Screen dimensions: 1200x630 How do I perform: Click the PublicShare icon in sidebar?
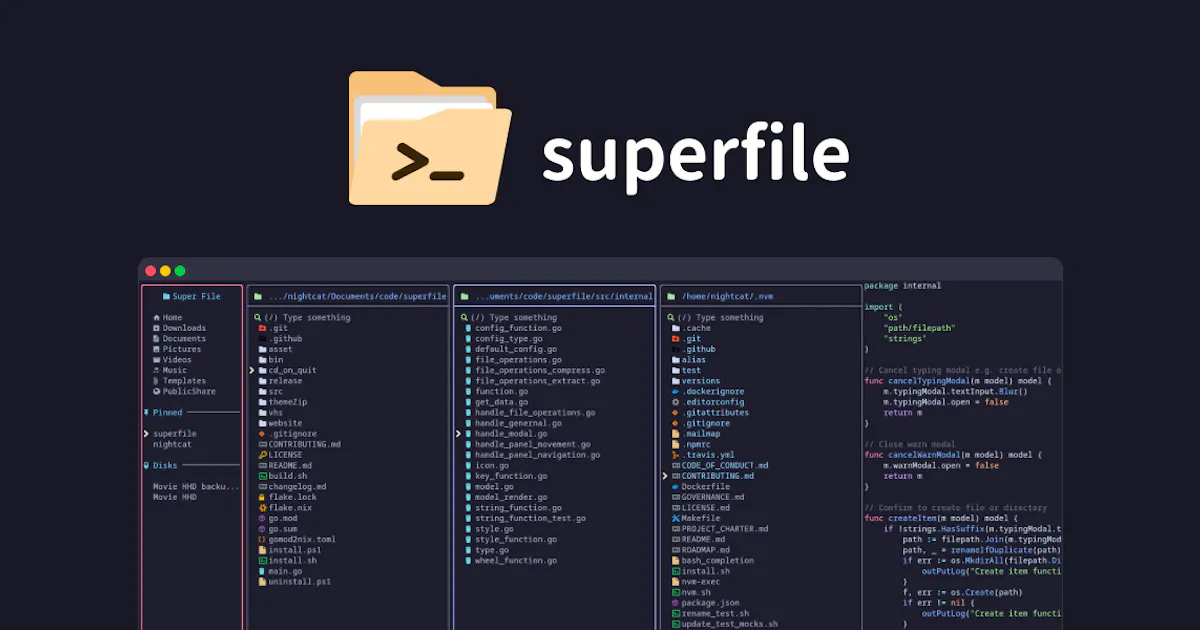click(x=157, y=391)
